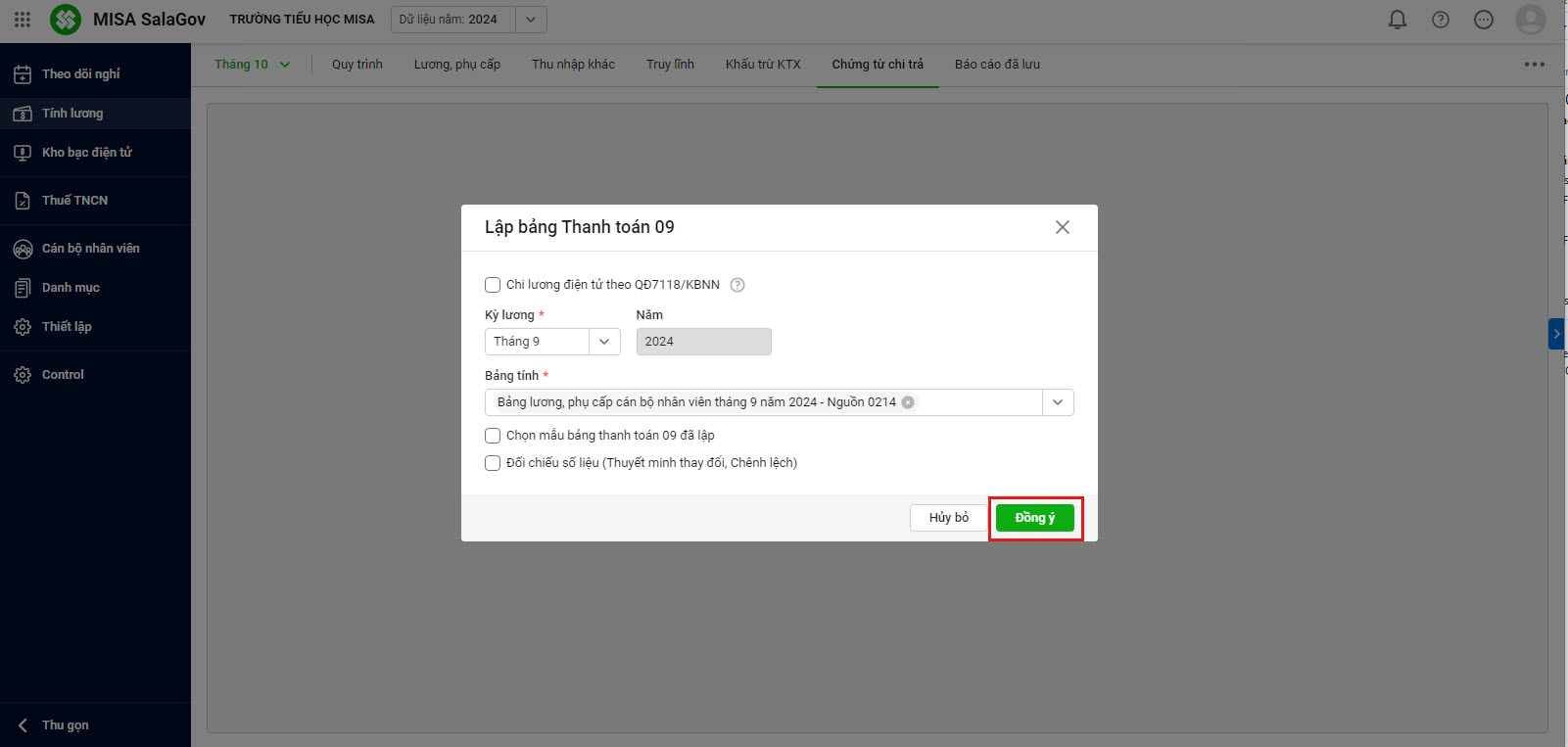Click the notification bell icon
This screenshot has width=1568, height=747.
pyautogui.click(x=1398, y=20)
